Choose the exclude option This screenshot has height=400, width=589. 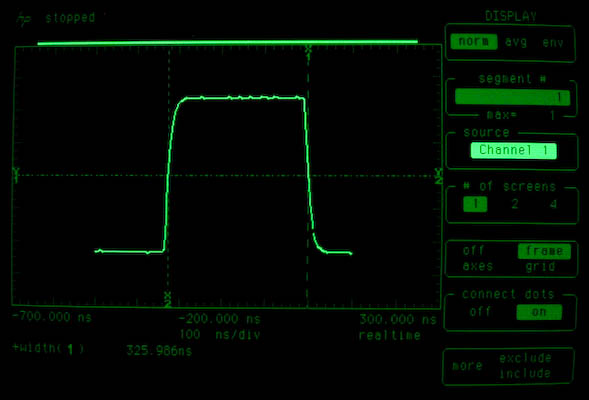(525, 358)
